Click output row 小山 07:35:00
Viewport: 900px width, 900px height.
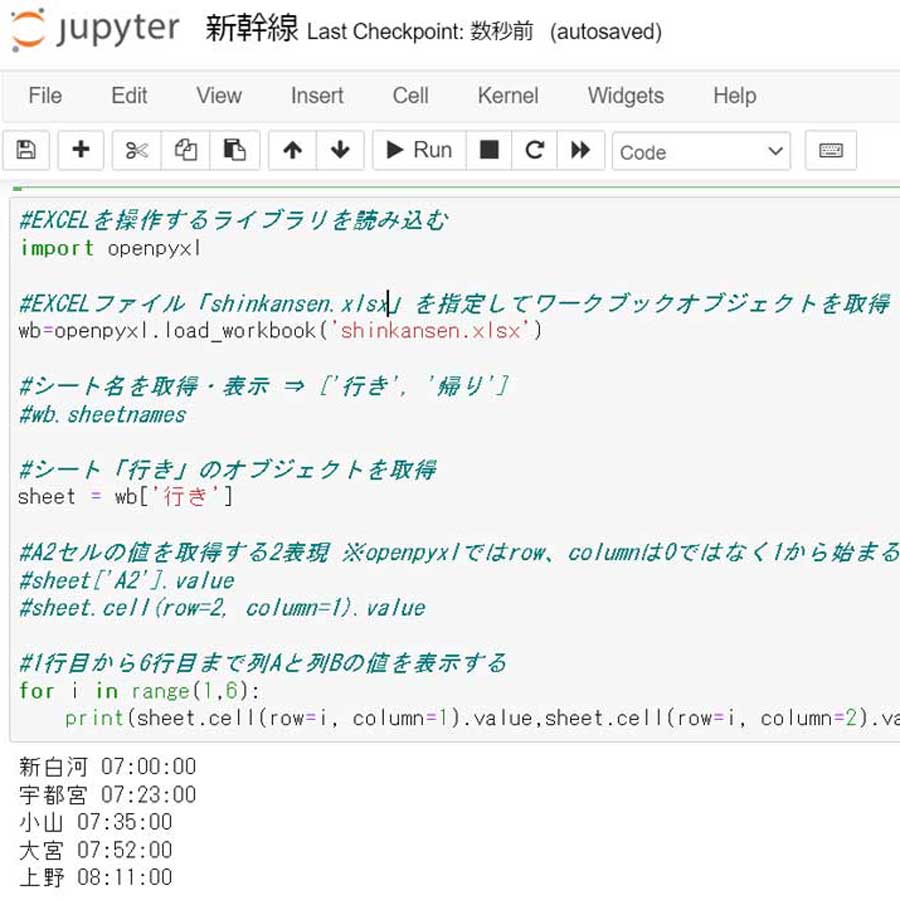96,822
